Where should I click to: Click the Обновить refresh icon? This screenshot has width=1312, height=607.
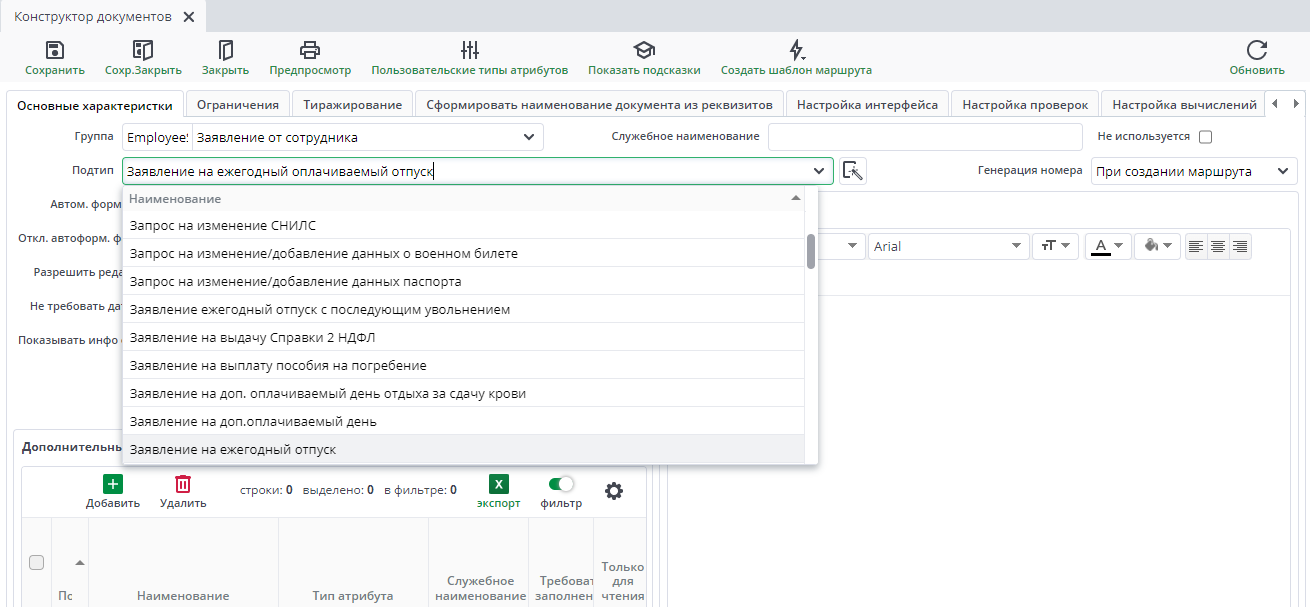coord(1257,50)
